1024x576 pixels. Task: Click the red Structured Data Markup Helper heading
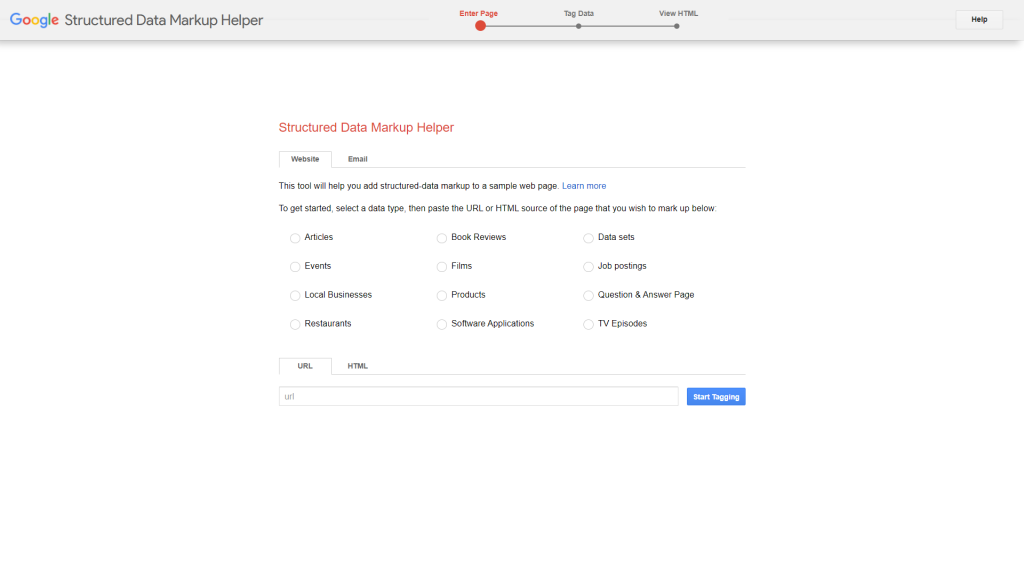[x=366, y=127]
